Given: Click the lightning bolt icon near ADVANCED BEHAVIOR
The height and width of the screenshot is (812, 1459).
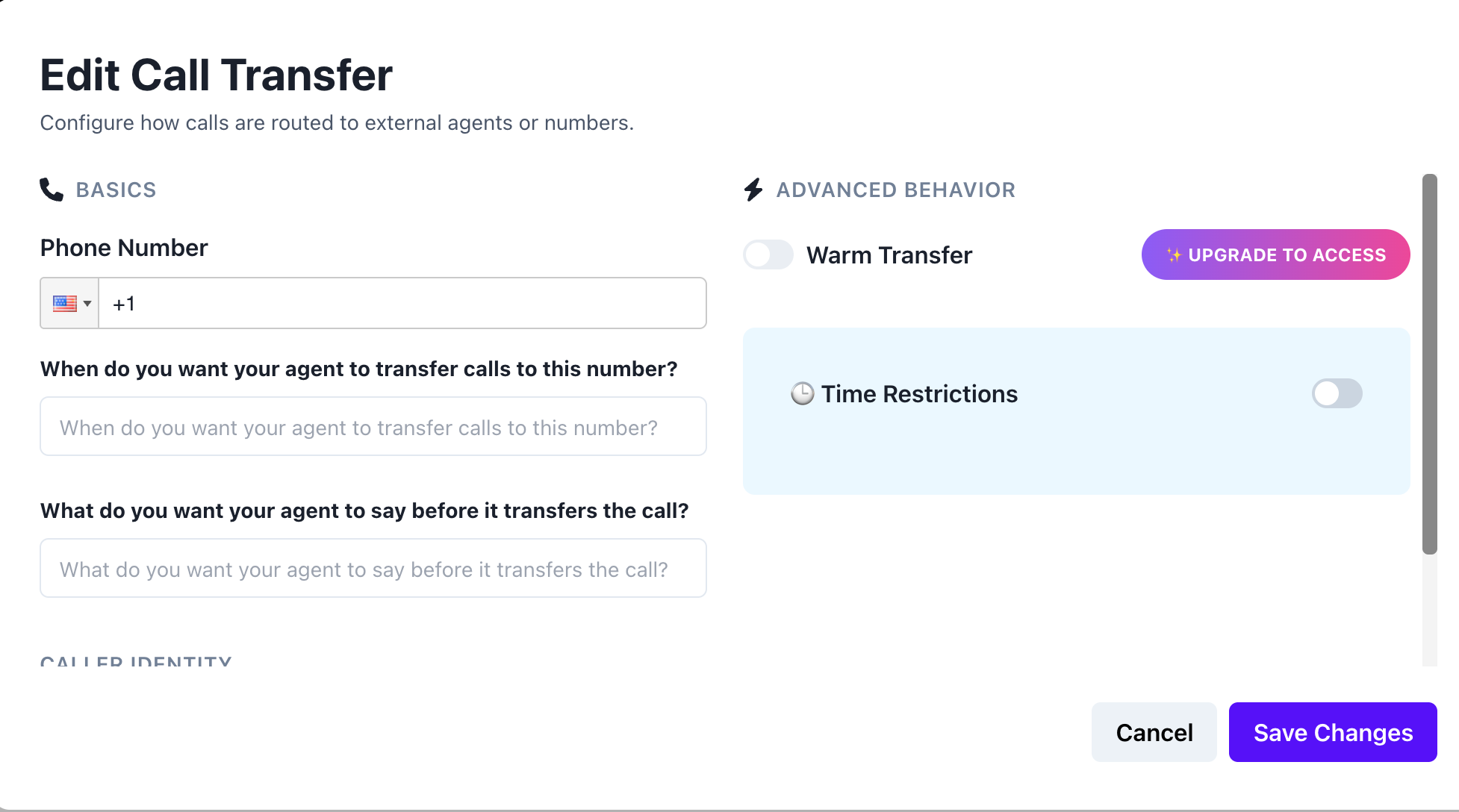Looking at the screenshot, I should pyautogui.click(x=753, y=190).
